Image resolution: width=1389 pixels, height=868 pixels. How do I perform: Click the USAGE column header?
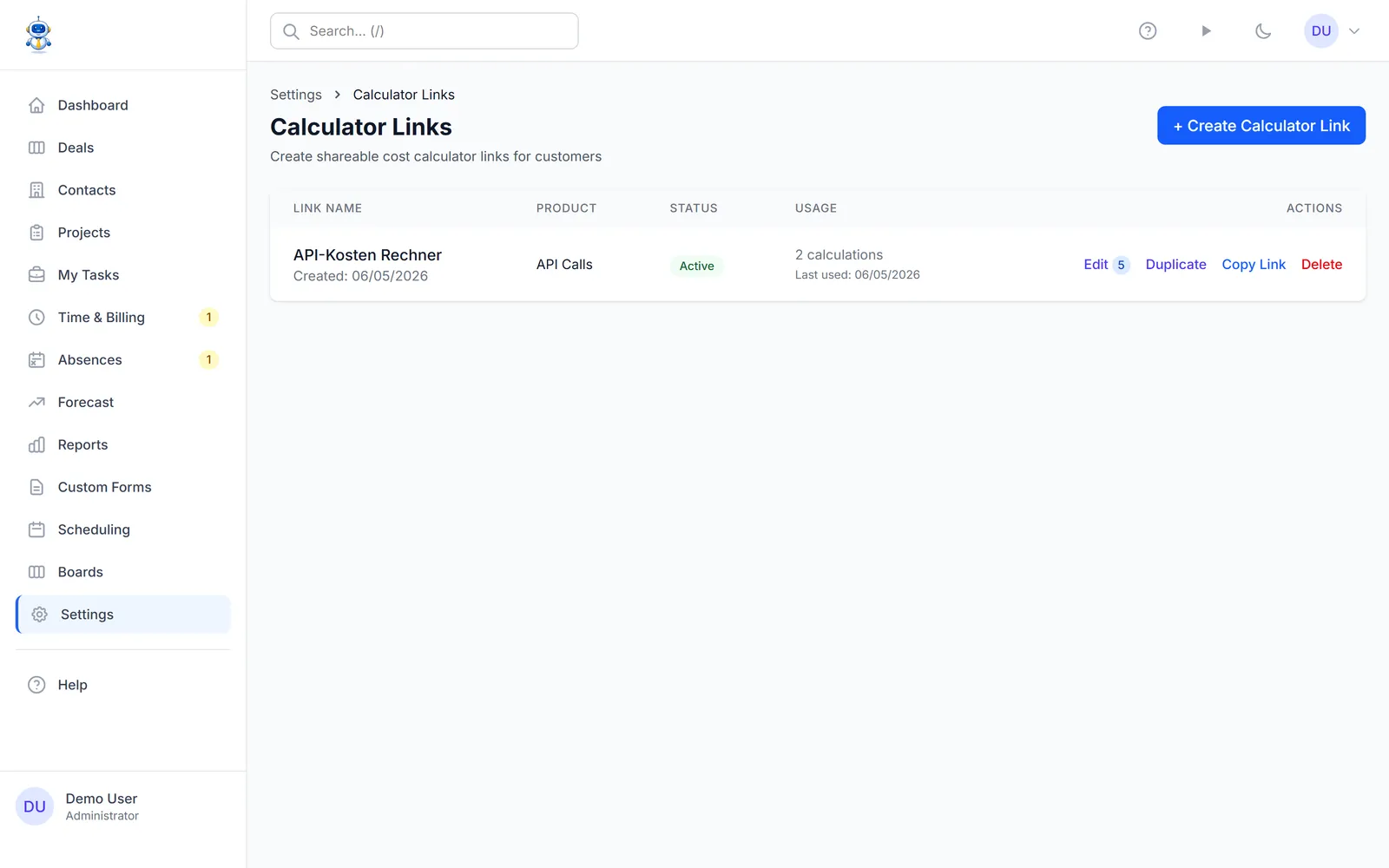(x=816, y=208)
